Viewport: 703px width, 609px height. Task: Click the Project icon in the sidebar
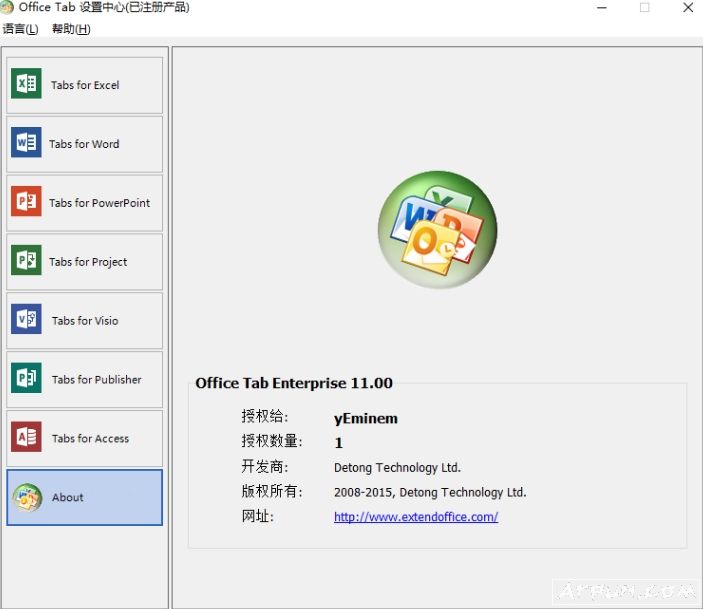[x=26, y=260]
